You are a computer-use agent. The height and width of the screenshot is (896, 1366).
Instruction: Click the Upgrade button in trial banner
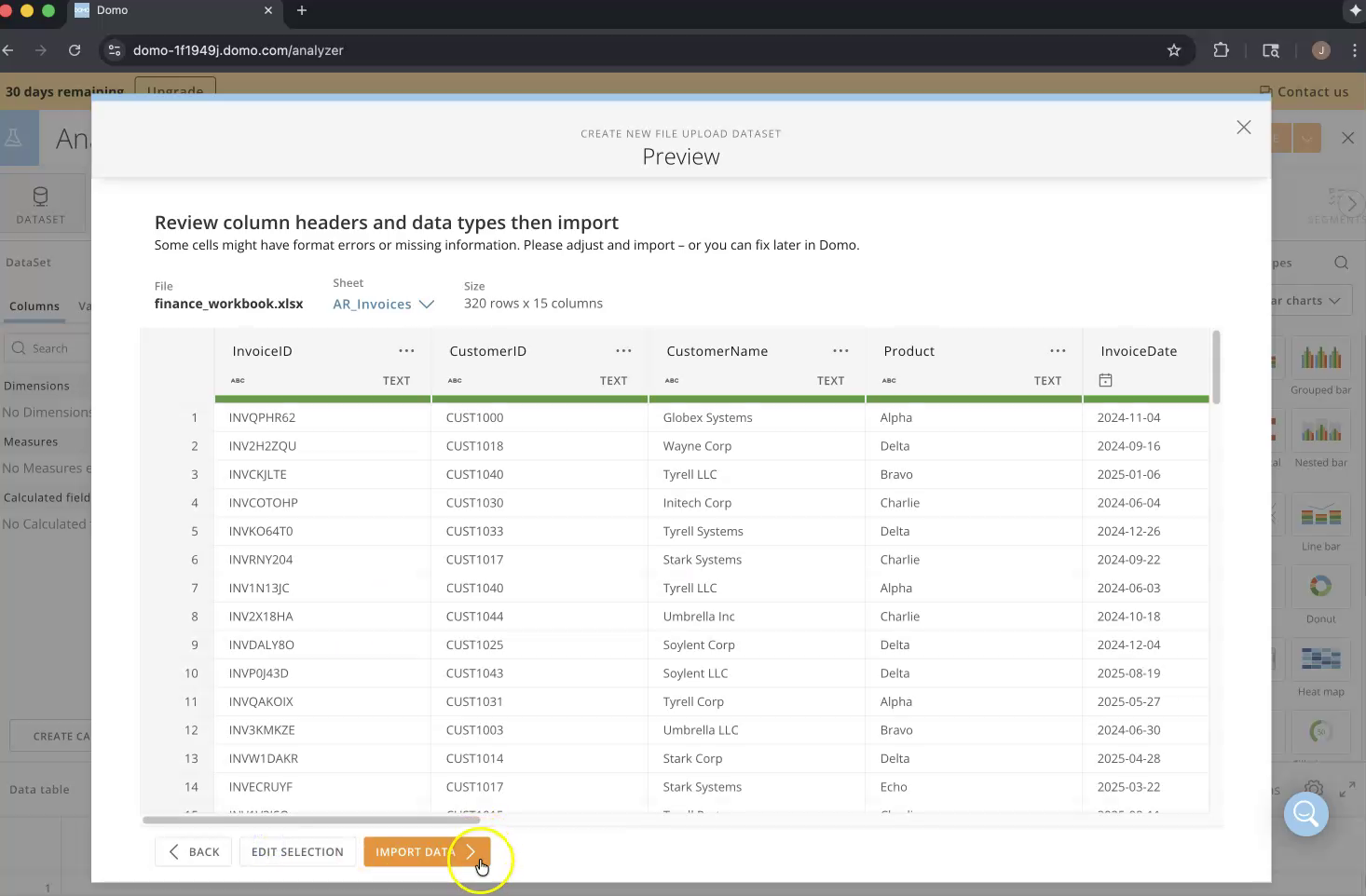click(x=175, y=89)
